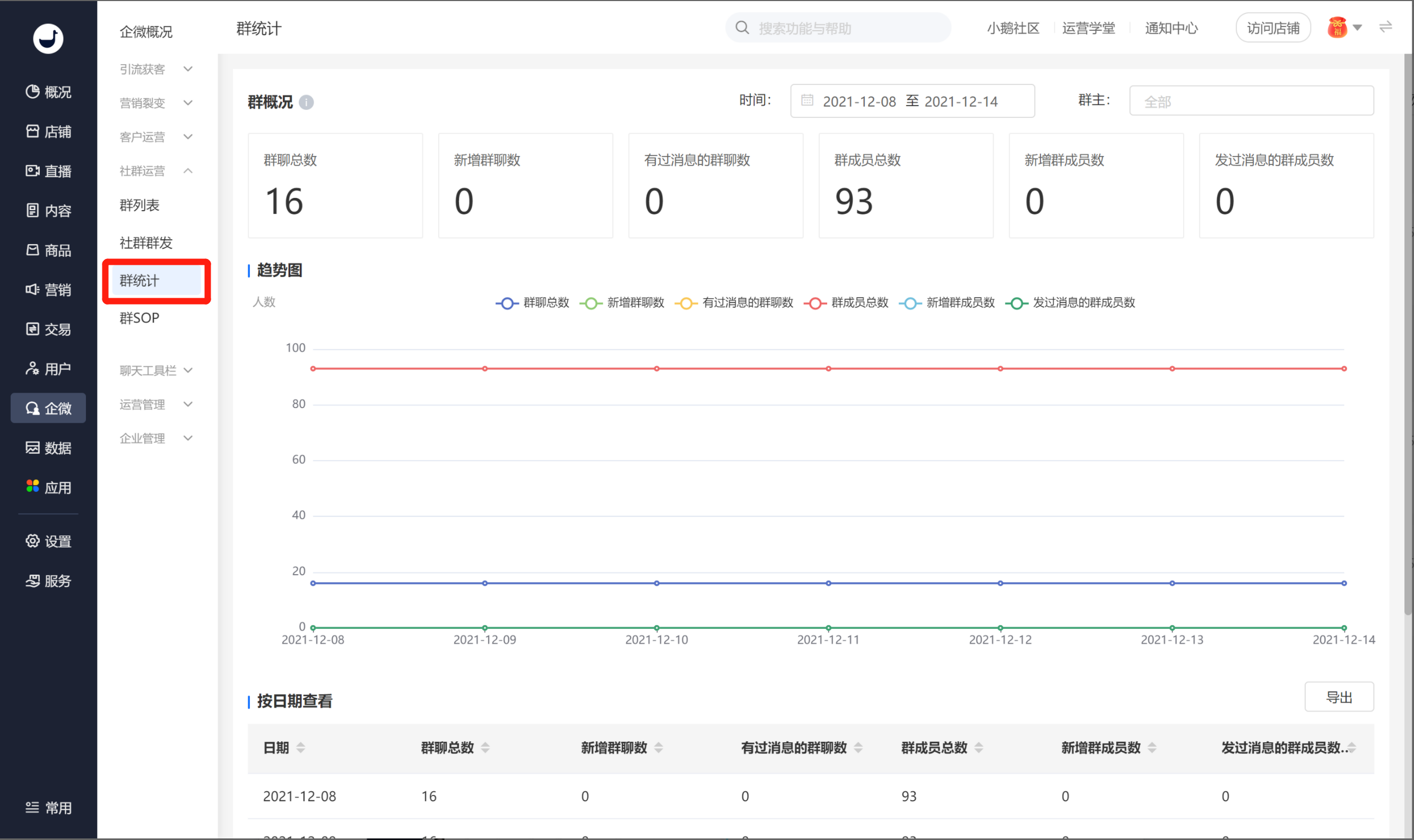The image size is (1414, 840).
Task: Sort table by 新增群成员数 column
Action: 1151,748
